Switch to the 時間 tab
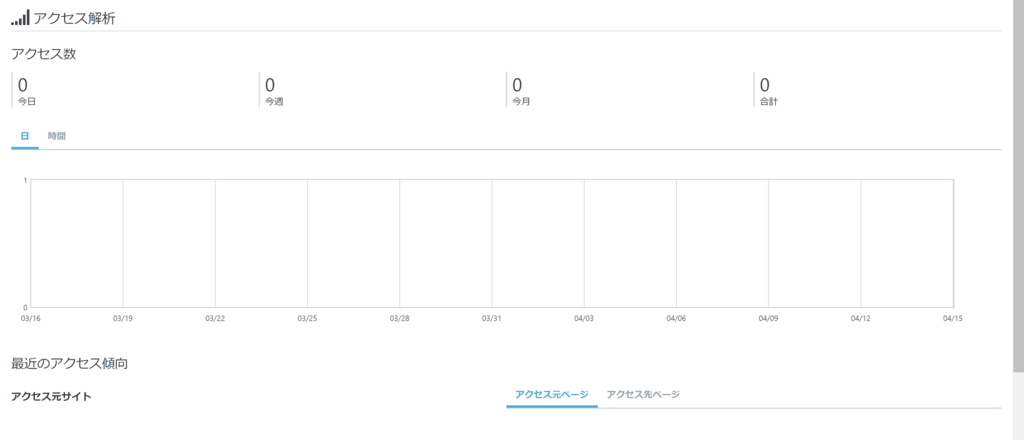1024x440 pixels. coord(57,136)
